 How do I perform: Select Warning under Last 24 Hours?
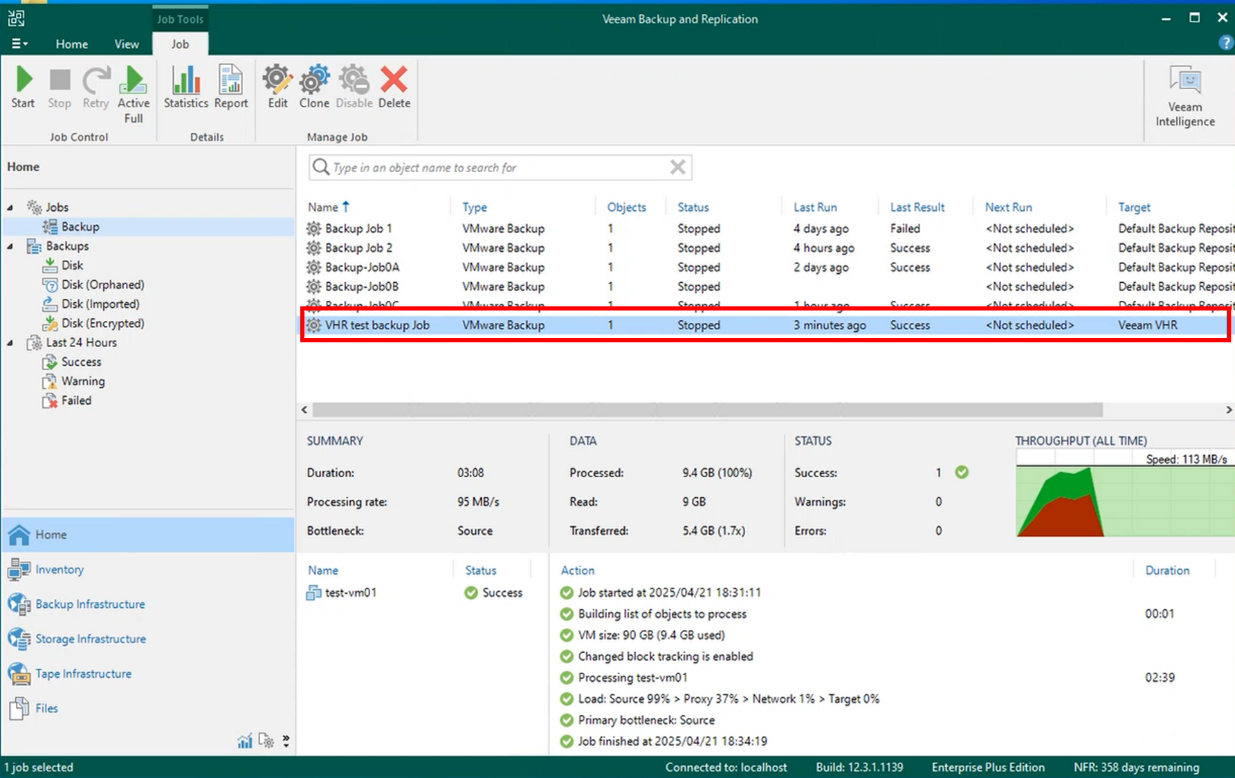tap(83, 381)
